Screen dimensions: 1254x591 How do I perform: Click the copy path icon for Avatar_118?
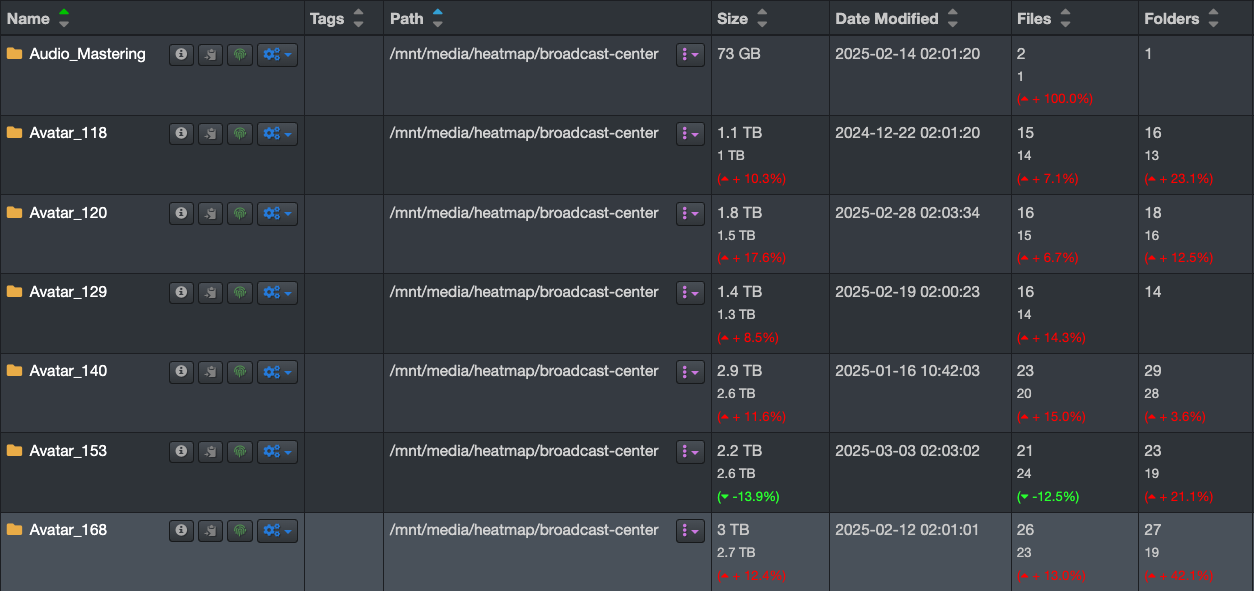click(210, 134)
